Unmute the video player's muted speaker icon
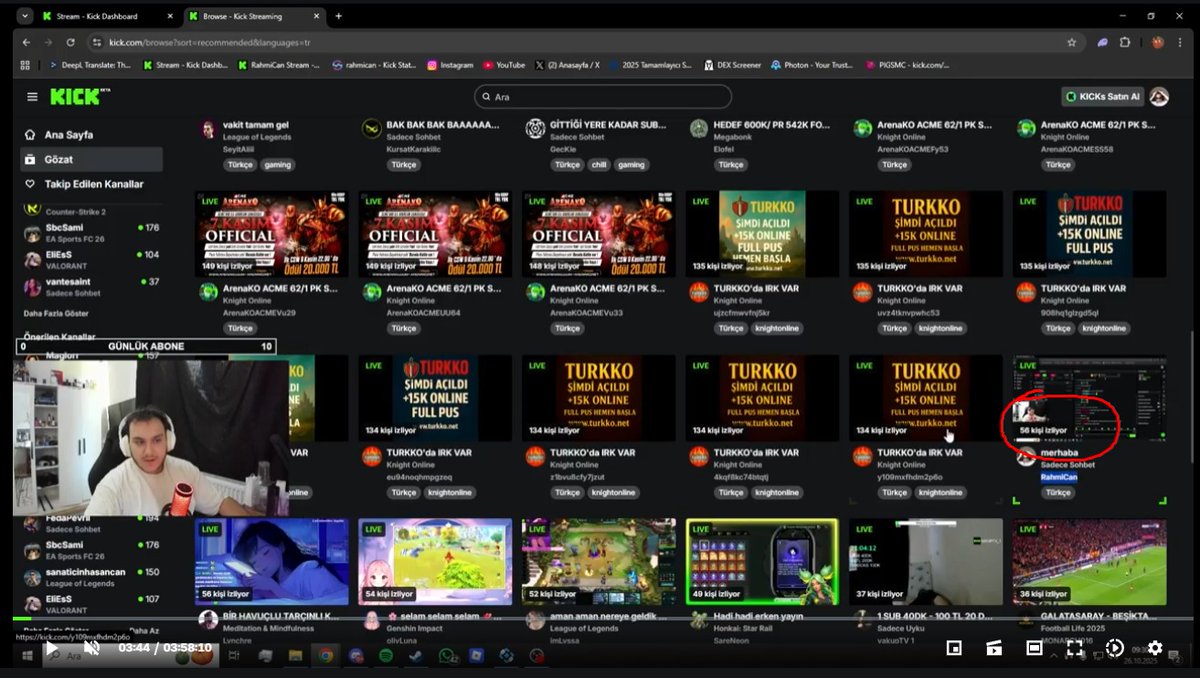This screenshot has width=1200, height=678. coord(91,648)
